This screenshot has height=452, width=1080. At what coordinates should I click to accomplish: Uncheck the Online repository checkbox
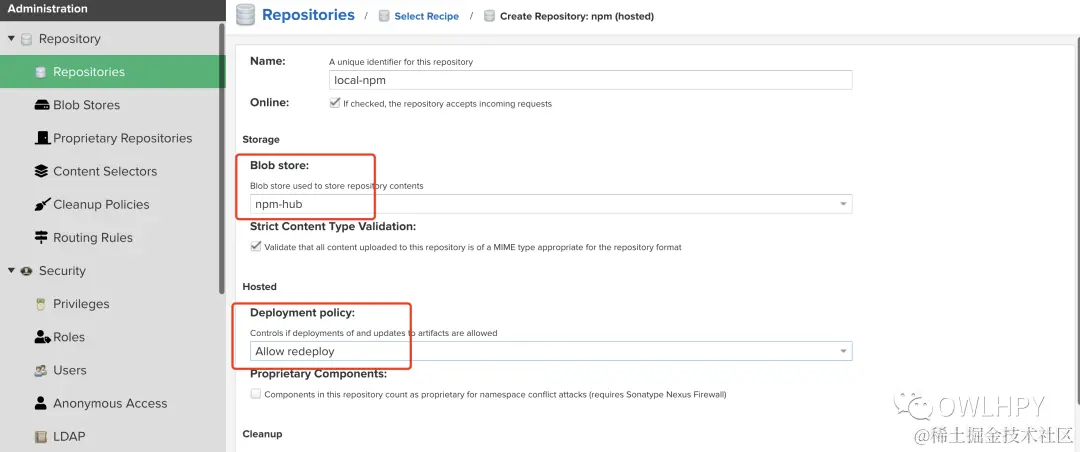point(334,103)
